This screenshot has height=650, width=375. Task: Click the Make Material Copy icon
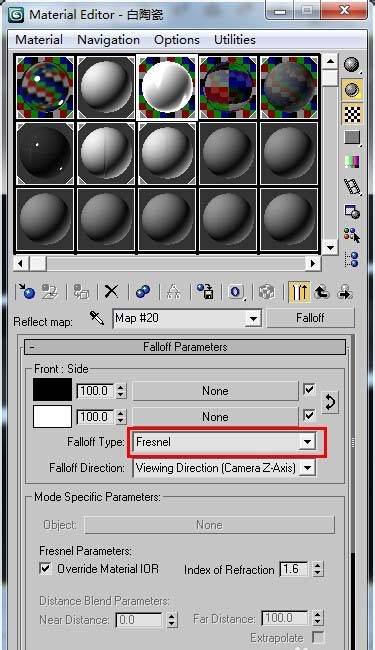(x=143, y=292)
